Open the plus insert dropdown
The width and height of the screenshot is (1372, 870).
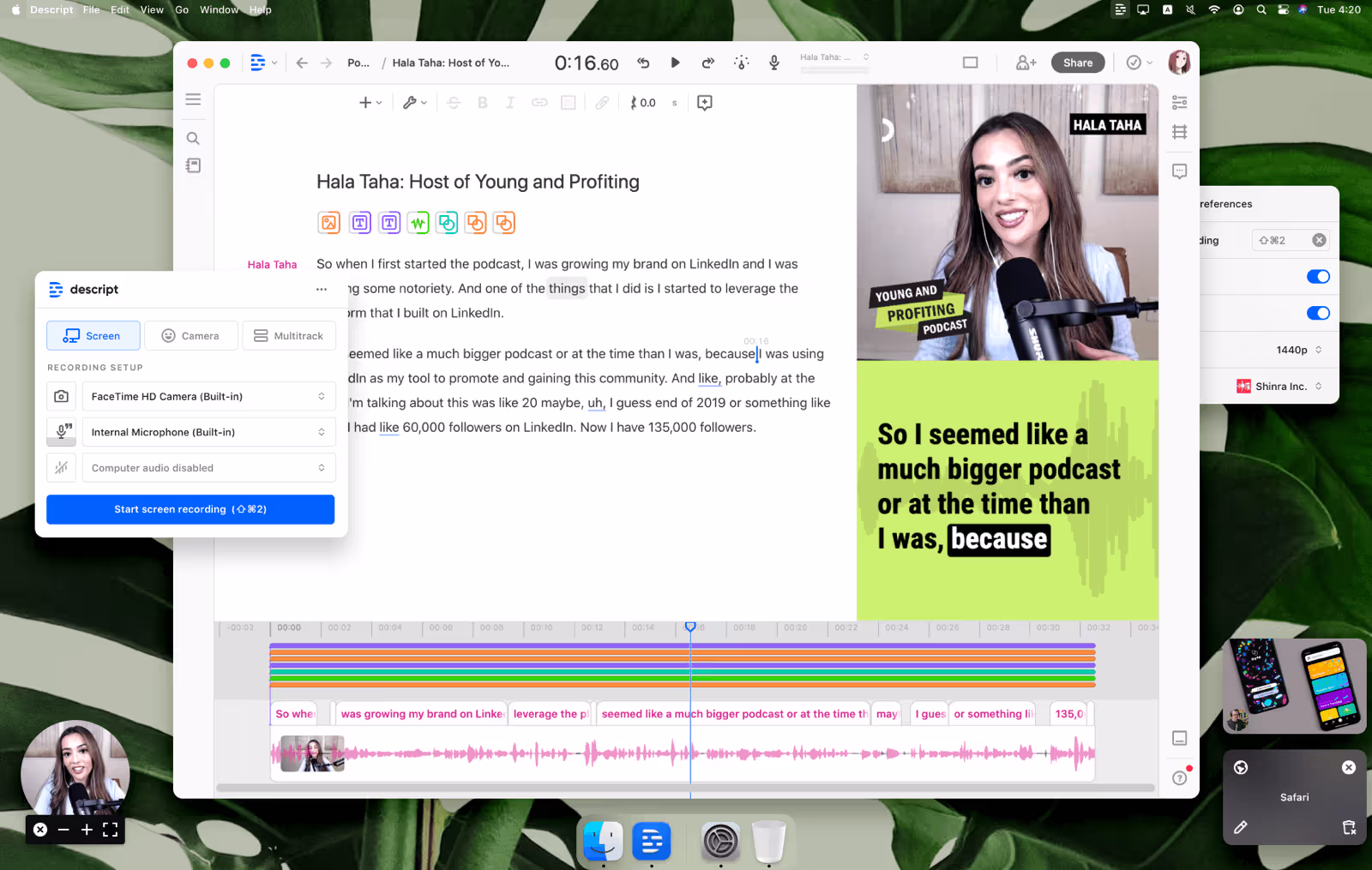point(370,103)
